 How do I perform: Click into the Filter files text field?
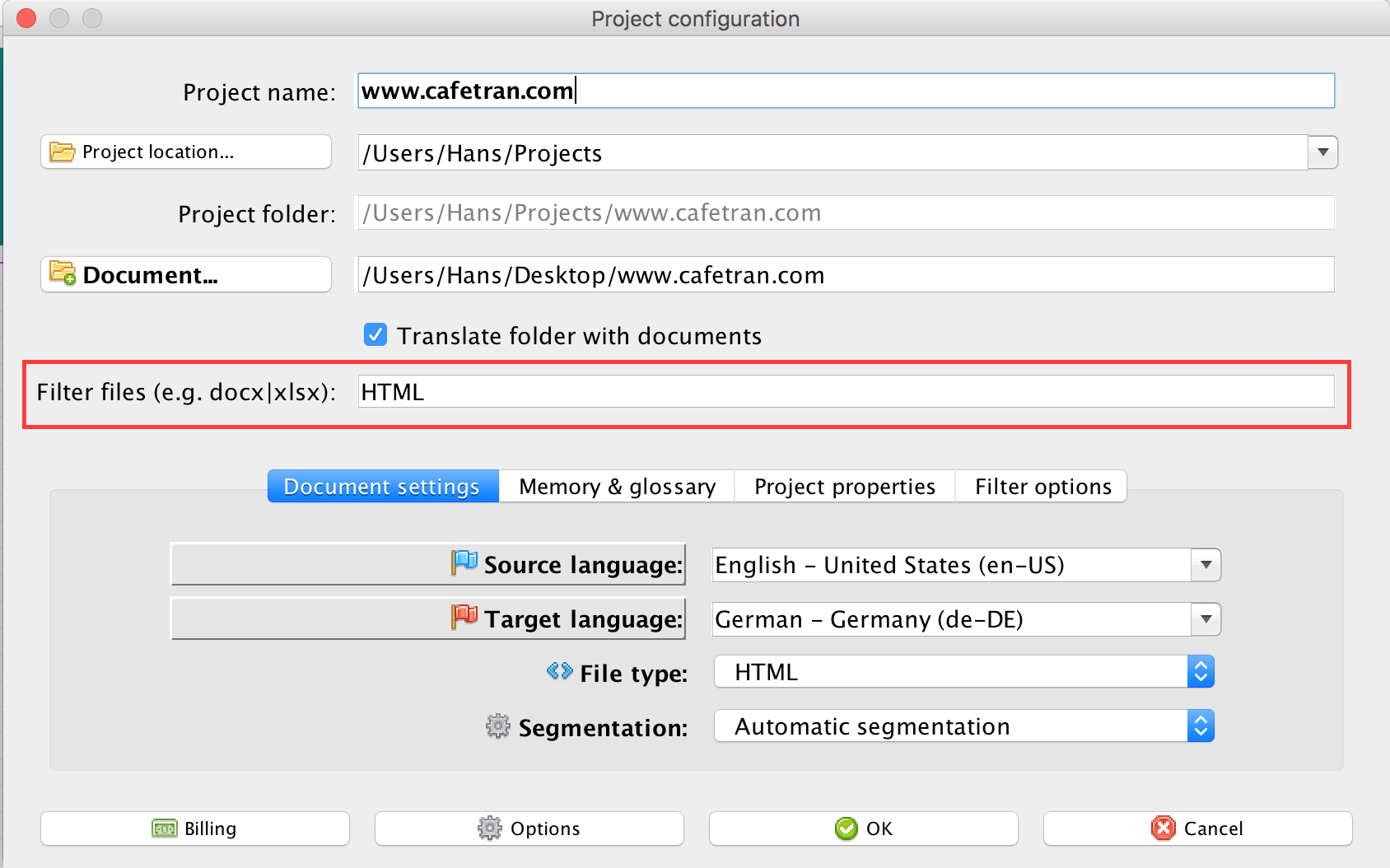pyautogui.click(x=845, y=392)
